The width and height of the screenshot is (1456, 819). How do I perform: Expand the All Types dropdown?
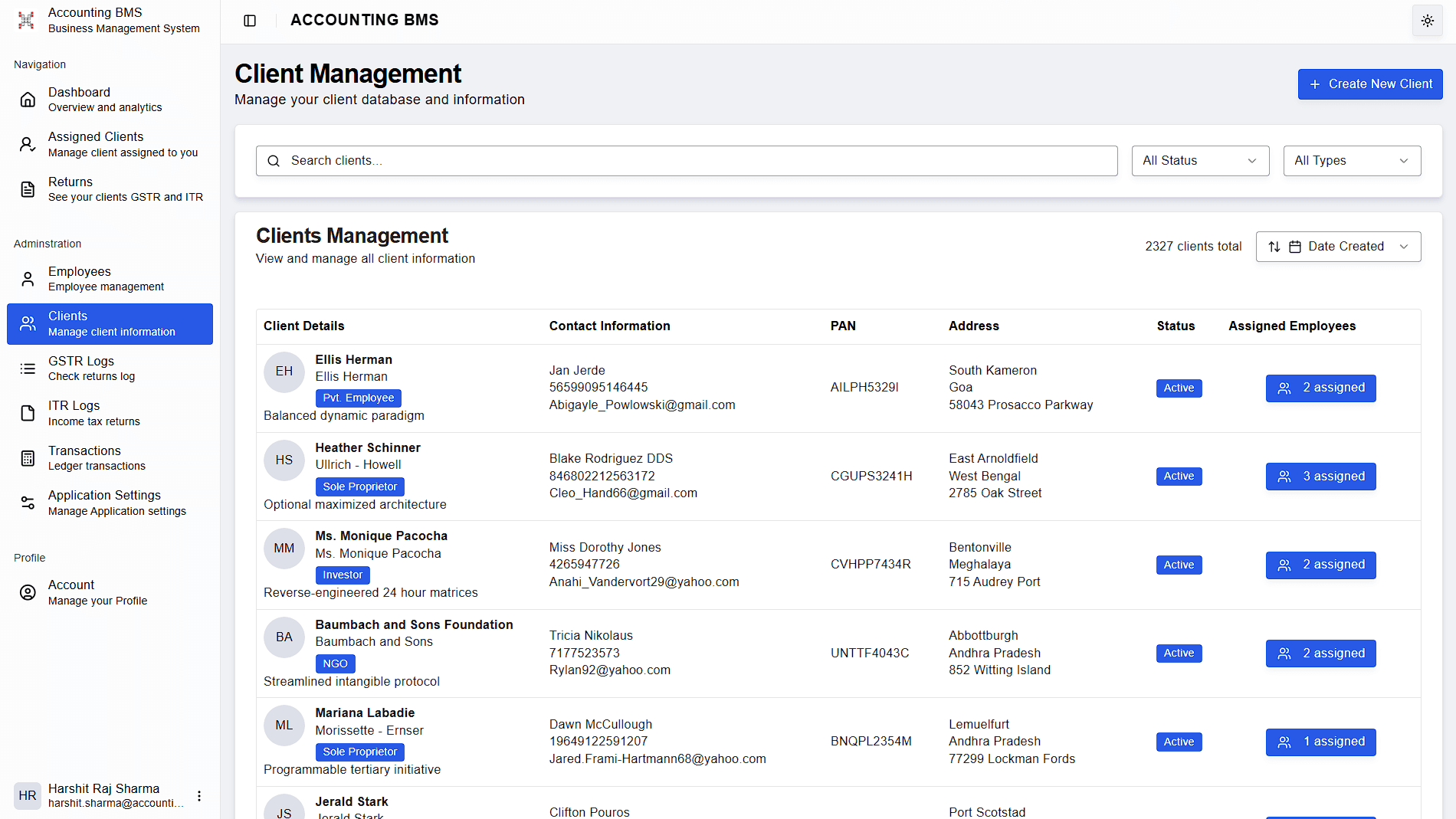pyautogui.click(x=1351, y=160)
